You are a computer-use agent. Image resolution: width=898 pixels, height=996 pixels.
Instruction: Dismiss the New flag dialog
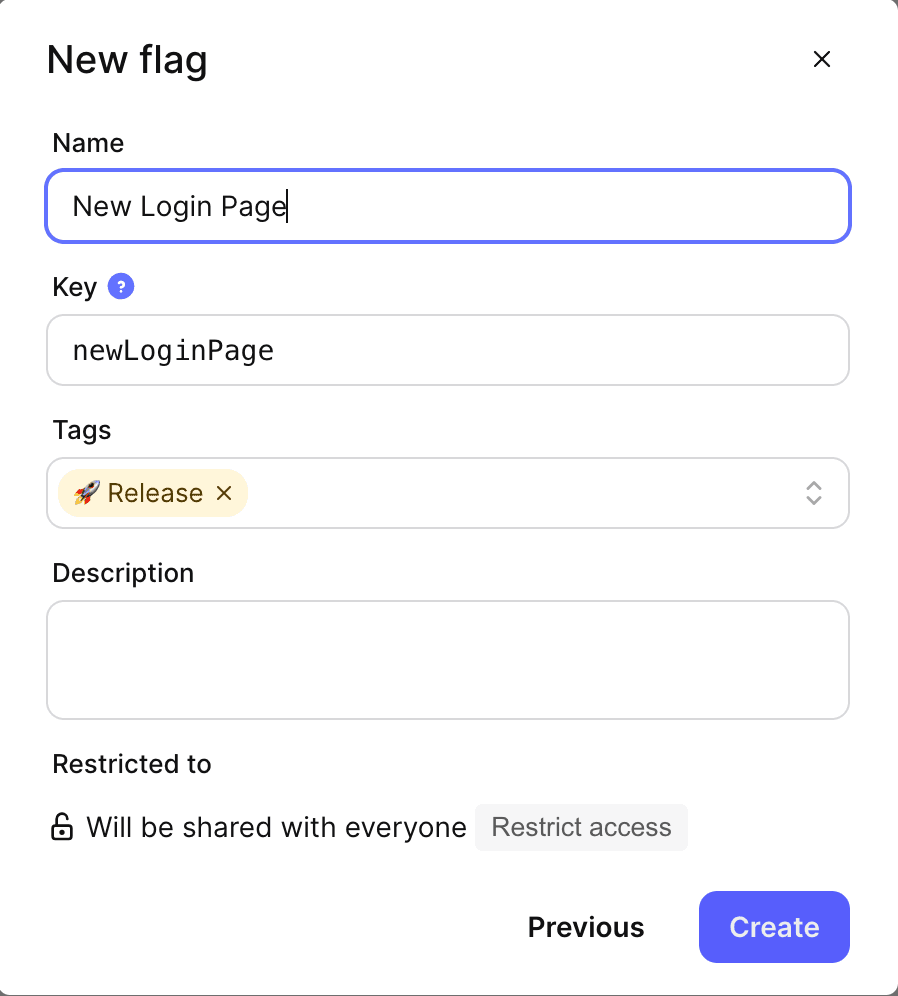point(821,59)
